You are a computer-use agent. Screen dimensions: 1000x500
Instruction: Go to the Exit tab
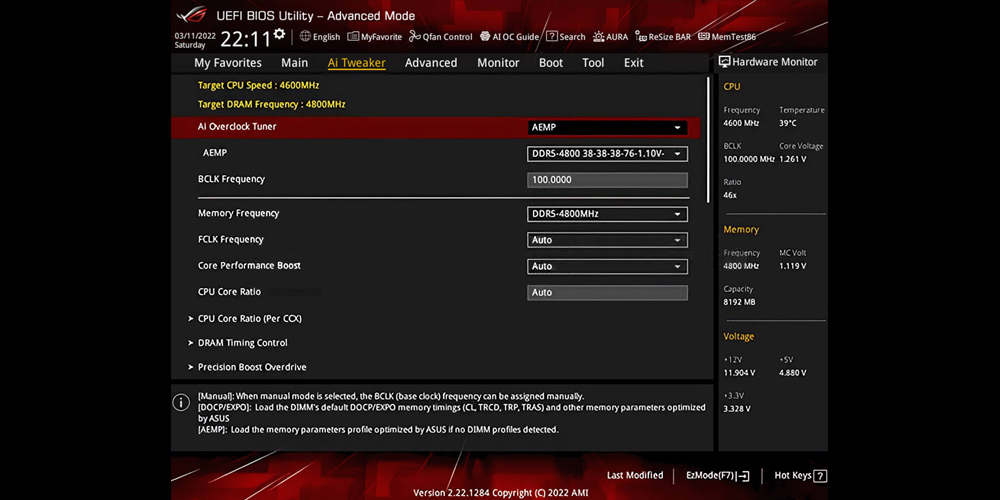(633, 62)
